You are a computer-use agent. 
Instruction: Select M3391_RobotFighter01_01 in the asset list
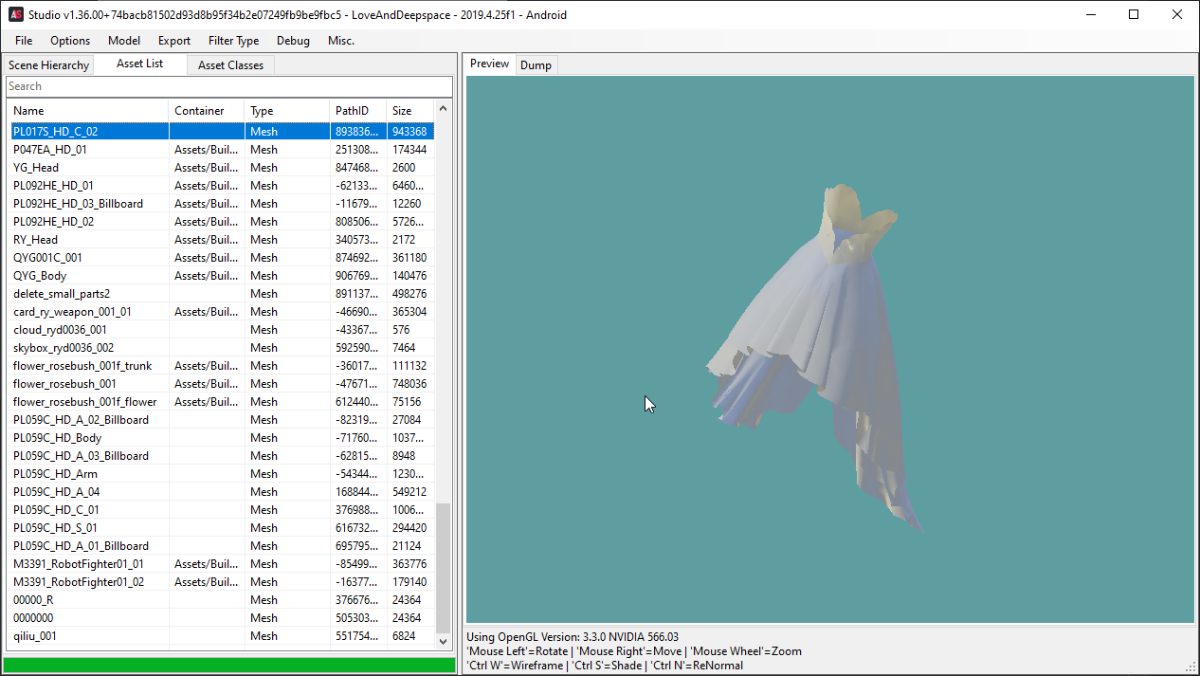pos(78,564)
